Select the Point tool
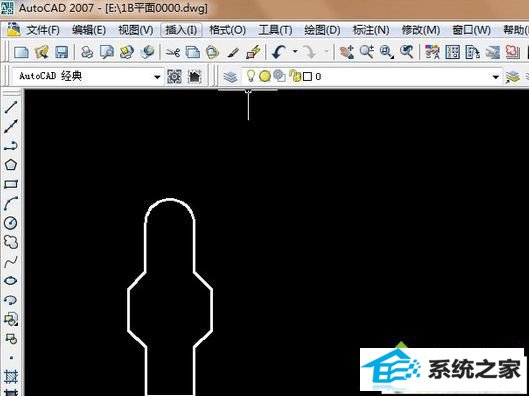Screen dimensions: 529x396 click(x=11, y=358)
